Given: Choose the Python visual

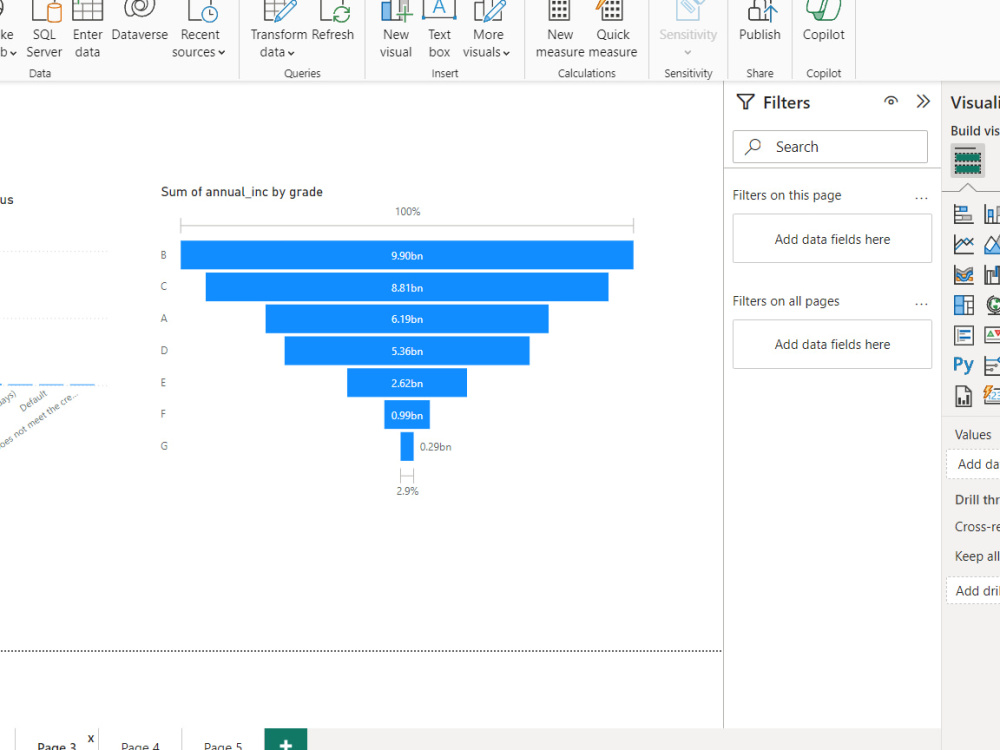Looking at the screenshot, I should tap(963, 365).
